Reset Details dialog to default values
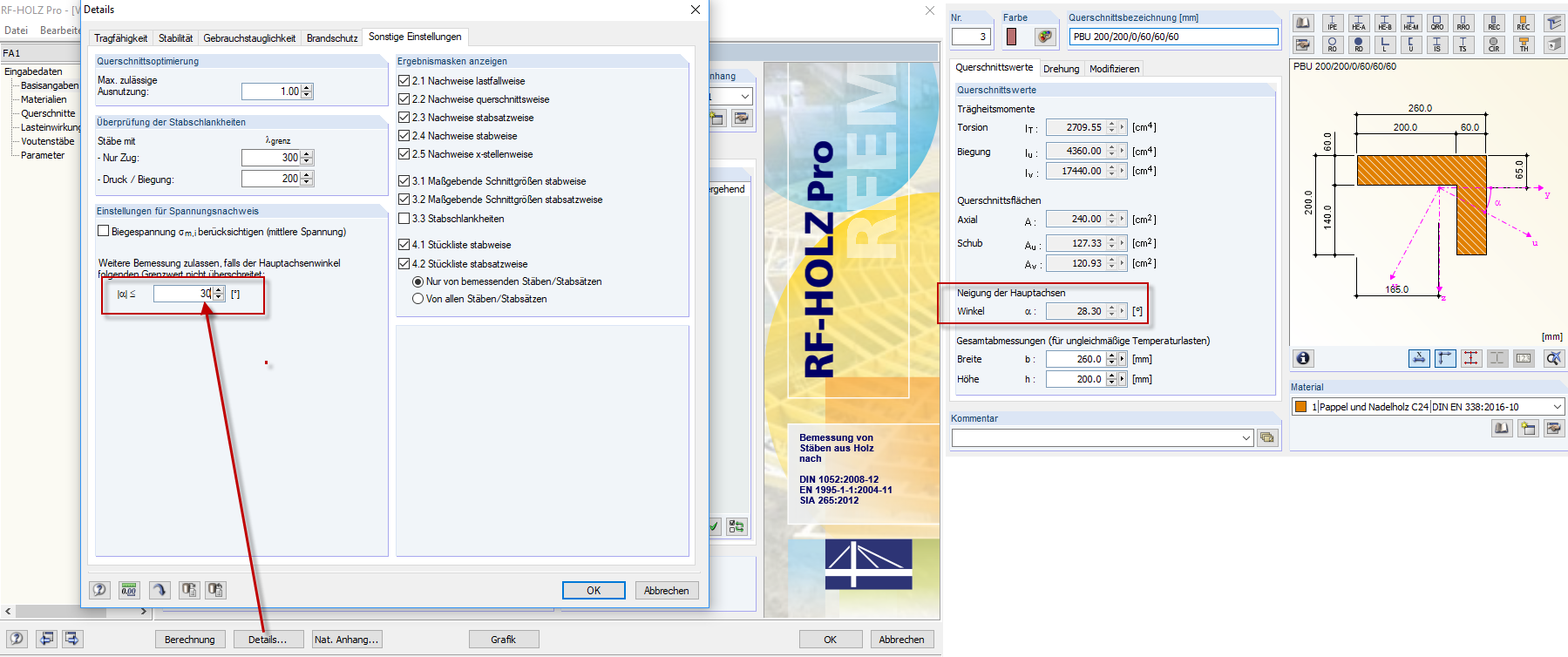 pos(159,590)
